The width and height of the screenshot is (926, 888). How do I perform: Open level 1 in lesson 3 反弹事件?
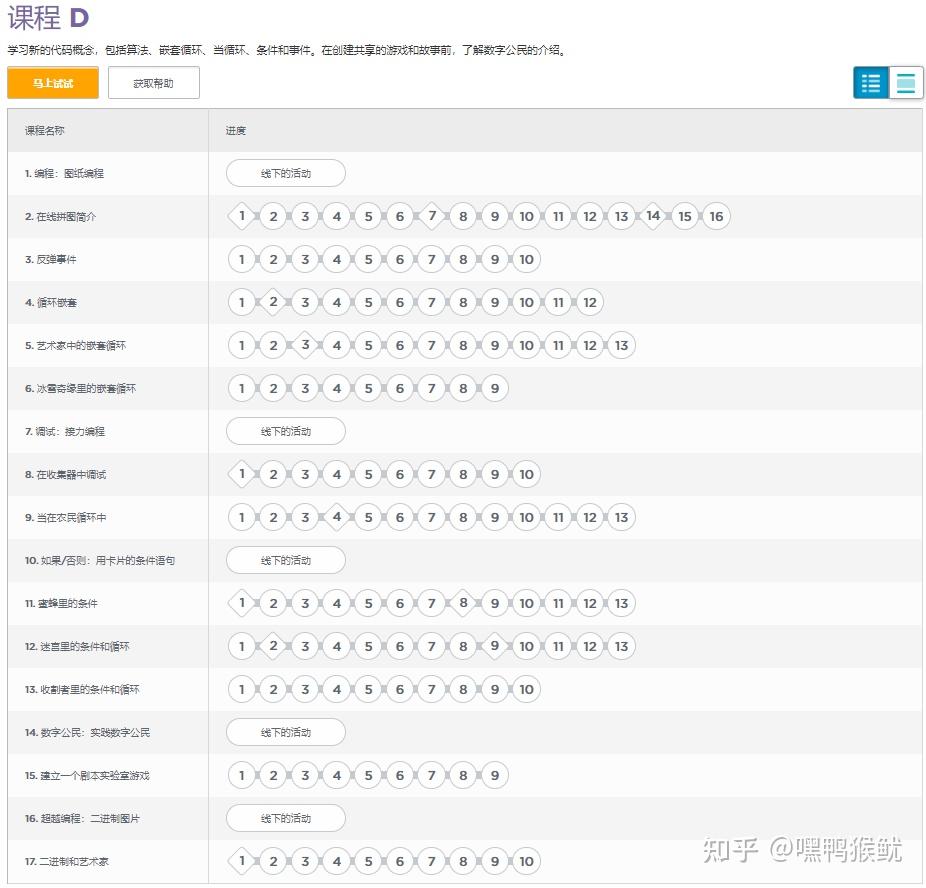(242, 259)
